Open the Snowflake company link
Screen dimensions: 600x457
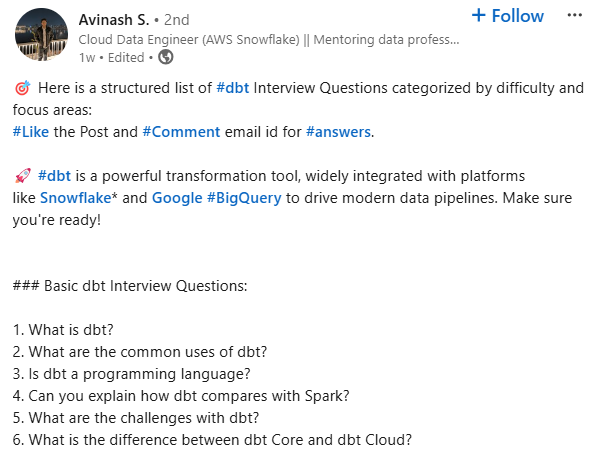(77, 197)
